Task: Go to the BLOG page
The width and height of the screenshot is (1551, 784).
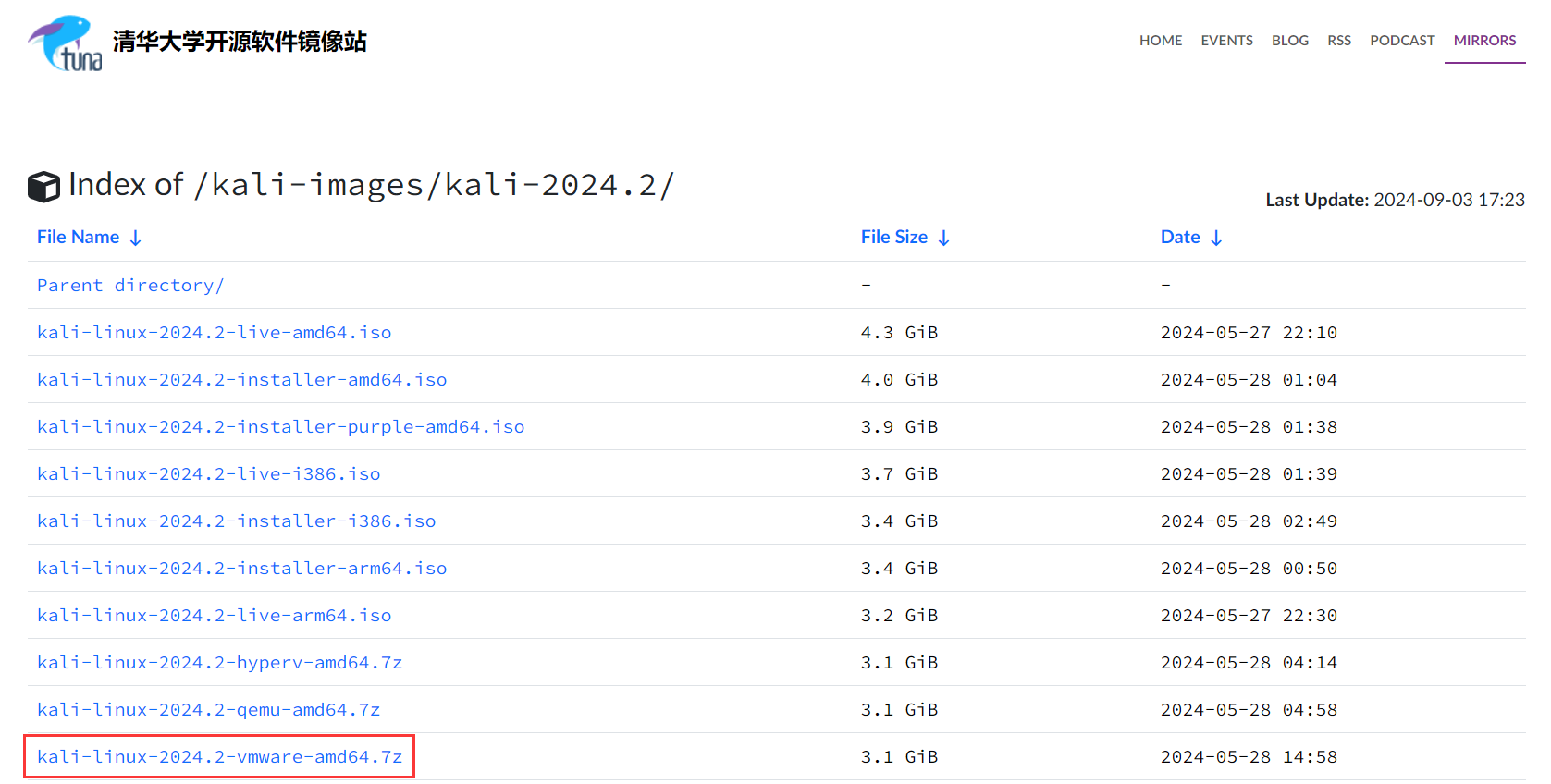Action: [x=1290, y=41]
